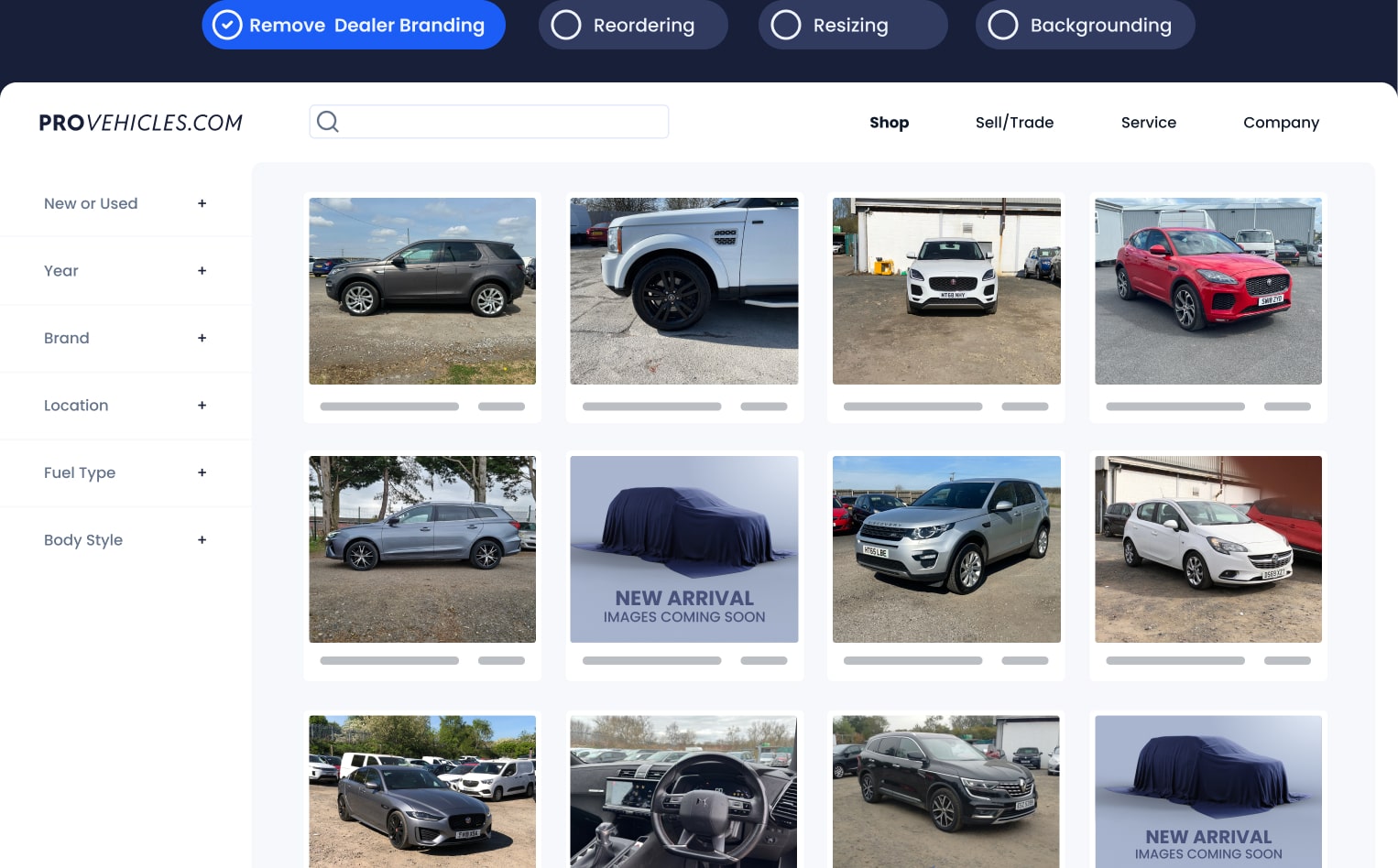Viewport: 1398px width, 868px height.
Task: Open the black Renault SUV photo
Action: [946, 792]
